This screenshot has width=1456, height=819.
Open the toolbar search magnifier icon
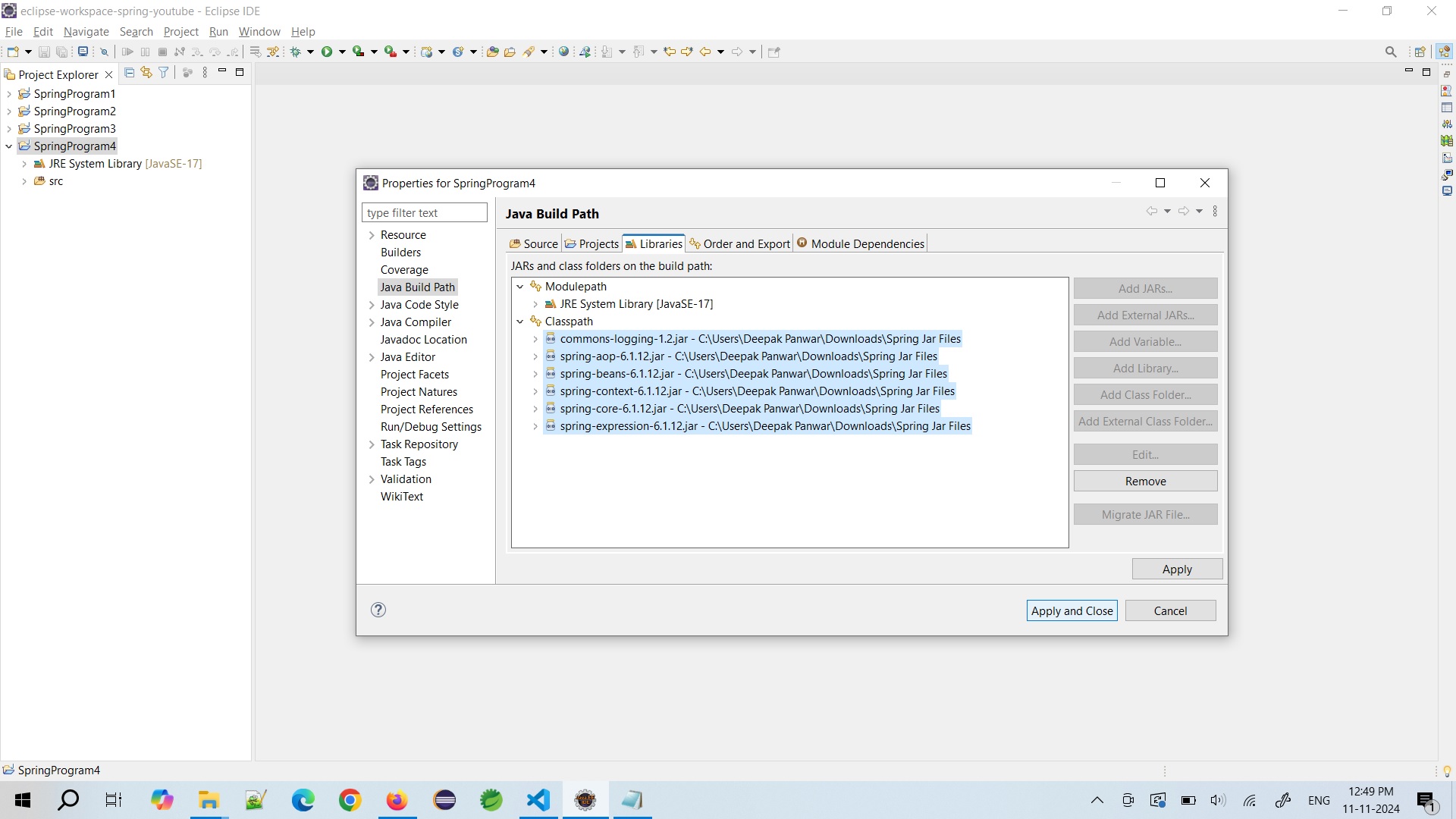tap(1391, 52)
